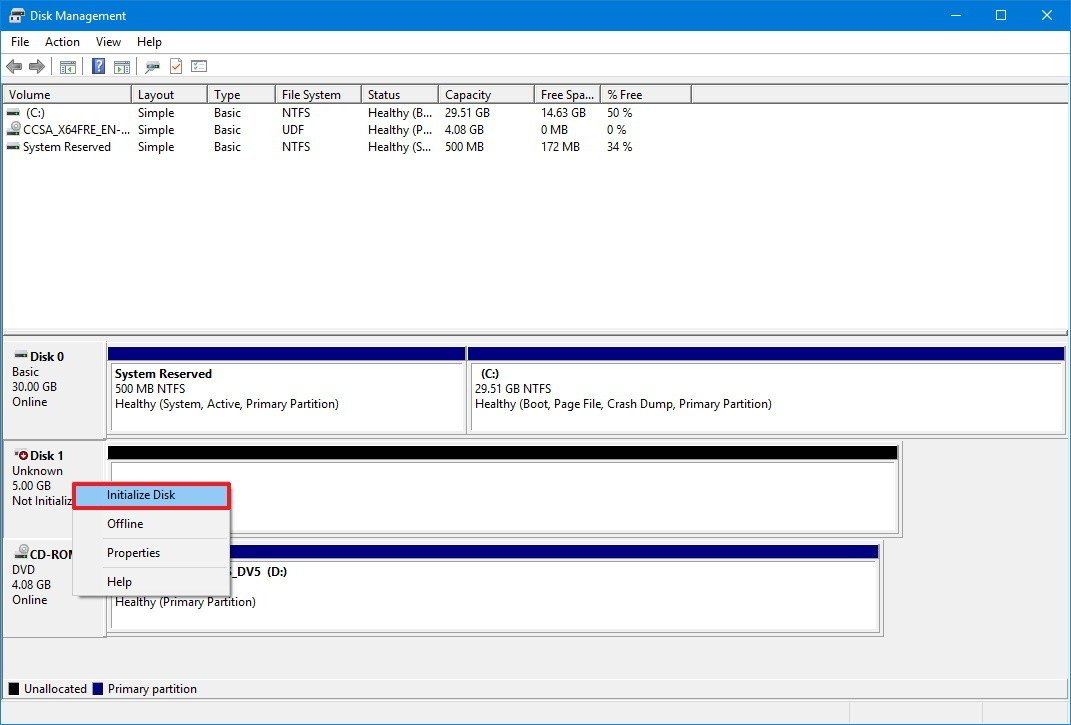Select the (C:) 29.51 GB NTFS partition block

[x=766, y=389]
